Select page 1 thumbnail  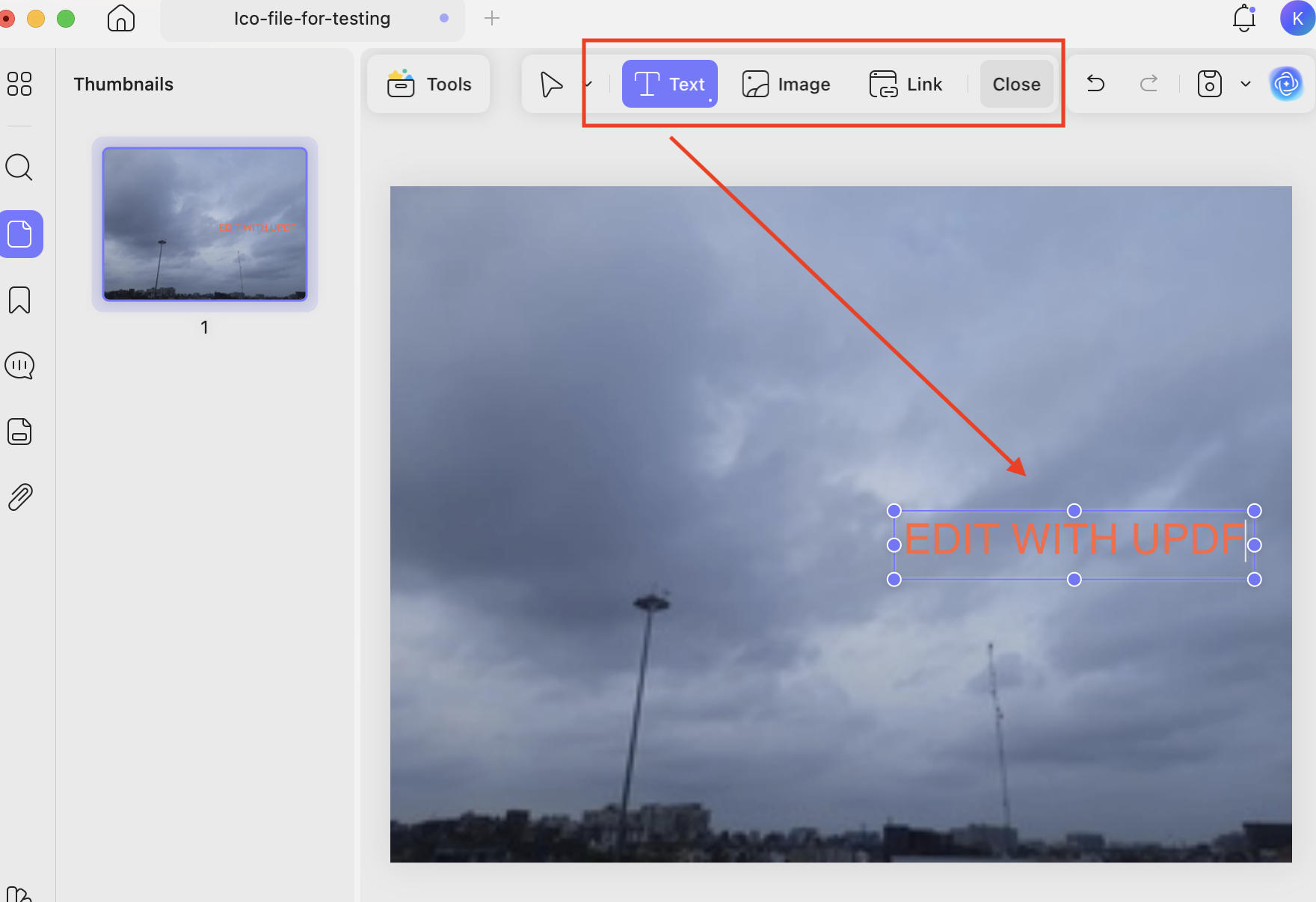coord(205,224)
